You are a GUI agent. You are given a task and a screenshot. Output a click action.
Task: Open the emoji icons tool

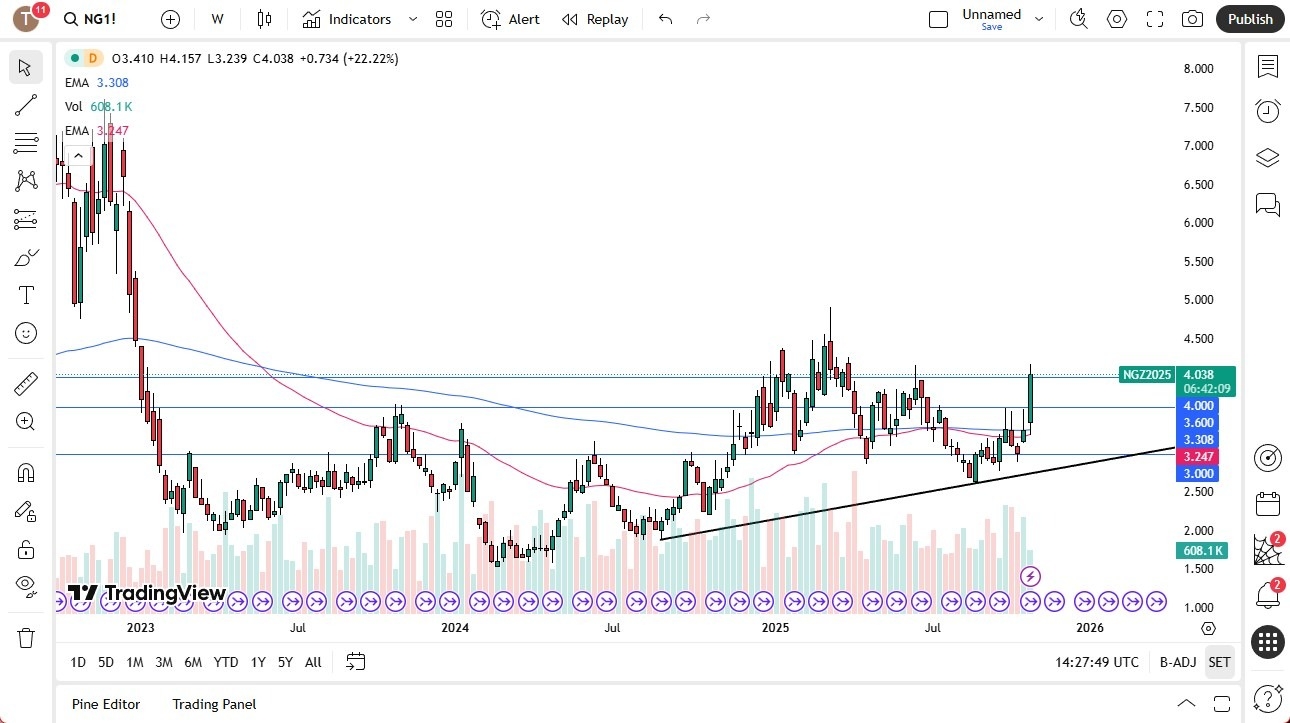point(26,333)
